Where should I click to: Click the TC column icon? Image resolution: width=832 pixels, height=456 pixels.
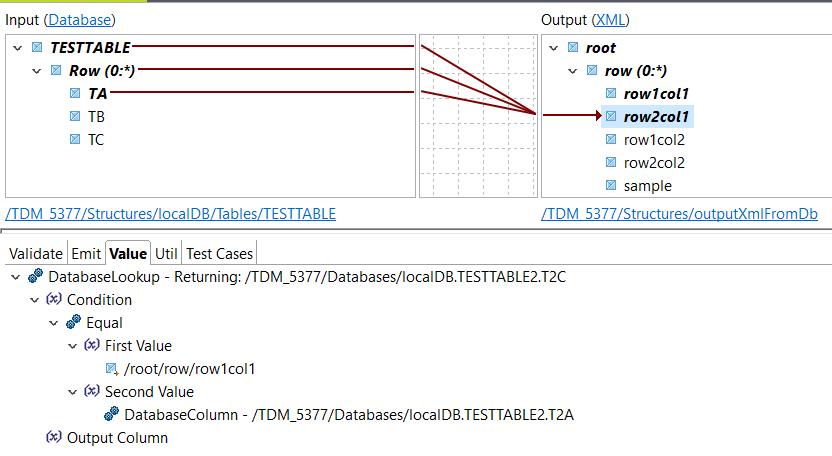75,139
